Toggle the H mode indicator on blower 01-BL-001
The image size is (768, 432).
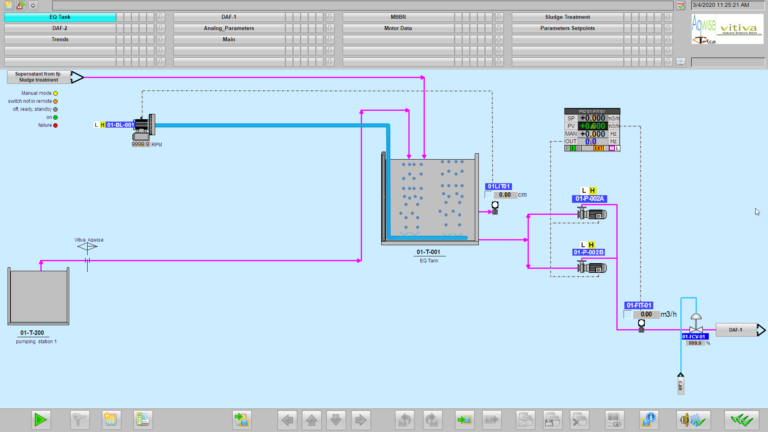[102, 125]
